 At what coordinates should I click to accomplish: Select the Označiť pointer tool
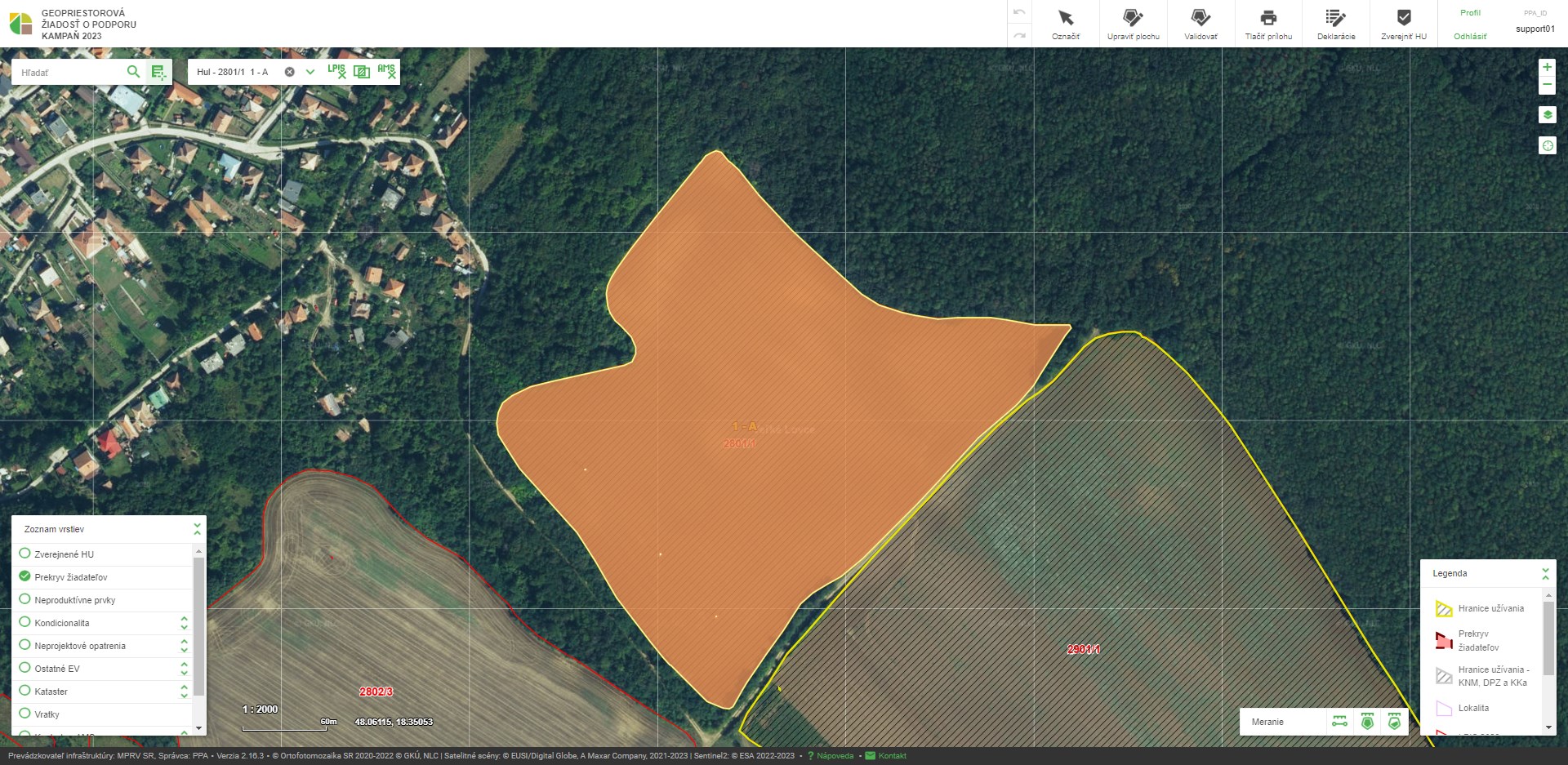(1066, 24)
